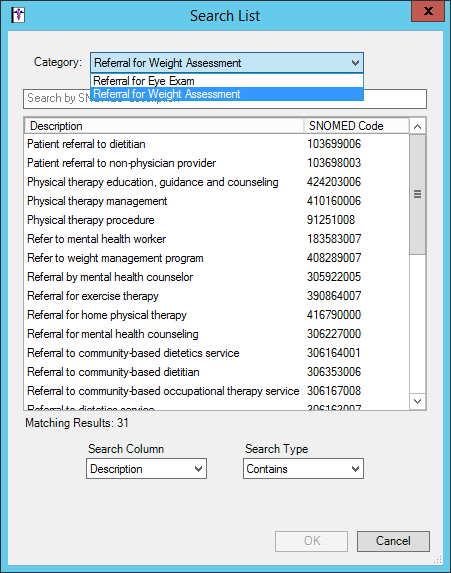The image size is (451, 573).
Task: Click the results list scrollbar thumb
Action: tap(417, 194)
